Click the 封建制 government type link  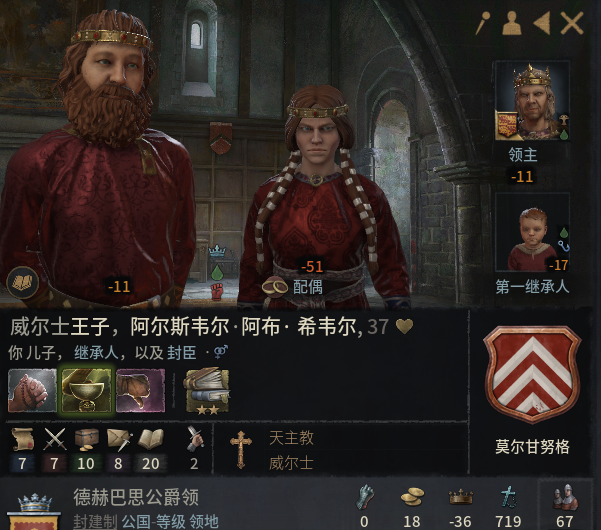pyautogui.click(x=95, y=521)
